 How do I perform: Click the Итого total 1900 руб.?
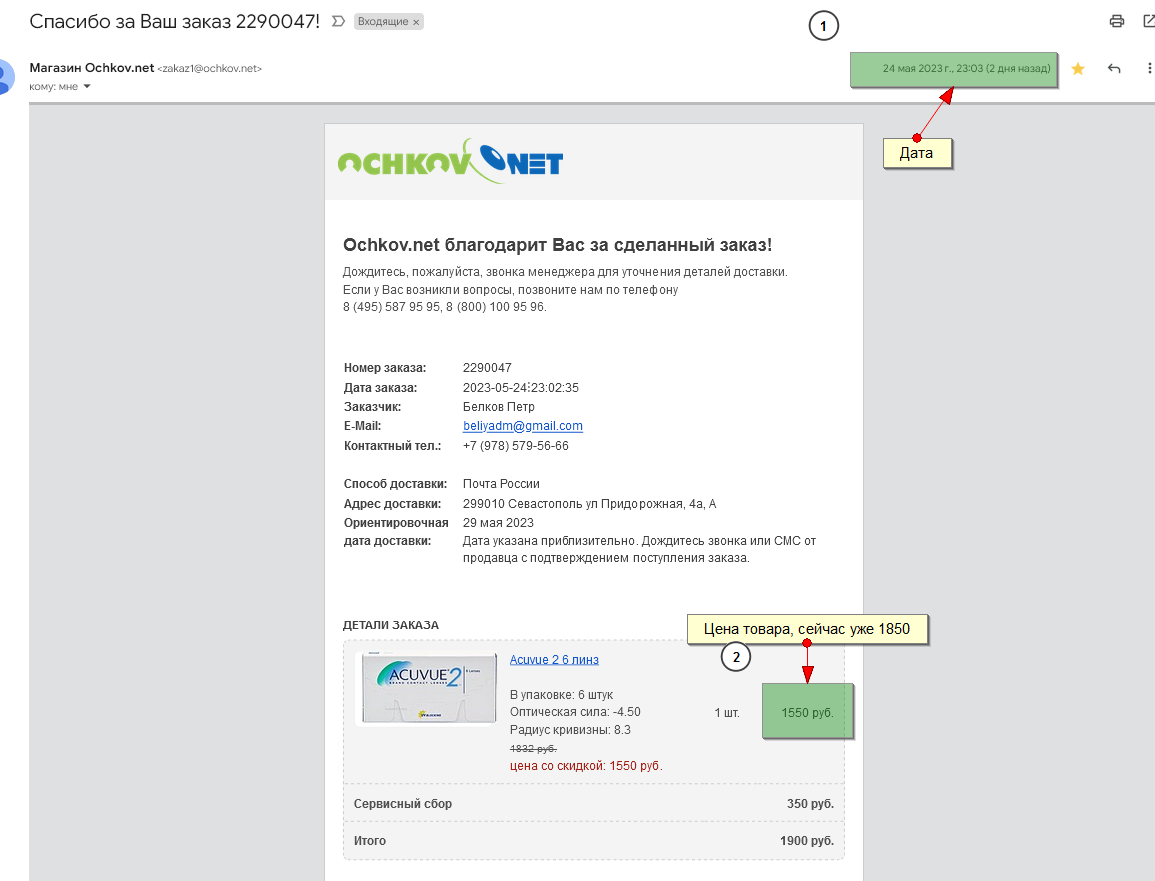point(807,840)
